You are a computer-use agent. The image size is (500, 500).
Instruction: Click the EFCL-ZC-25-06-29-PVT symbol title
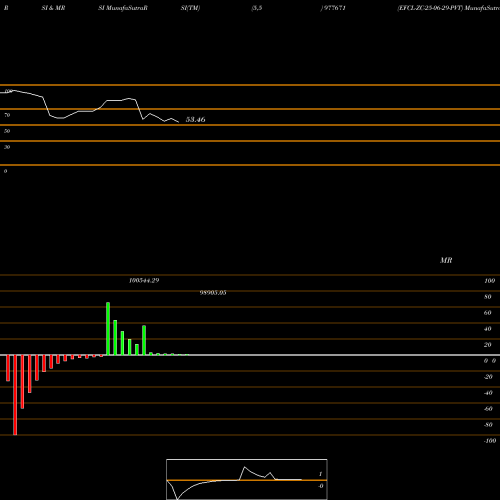pos(430,8)
